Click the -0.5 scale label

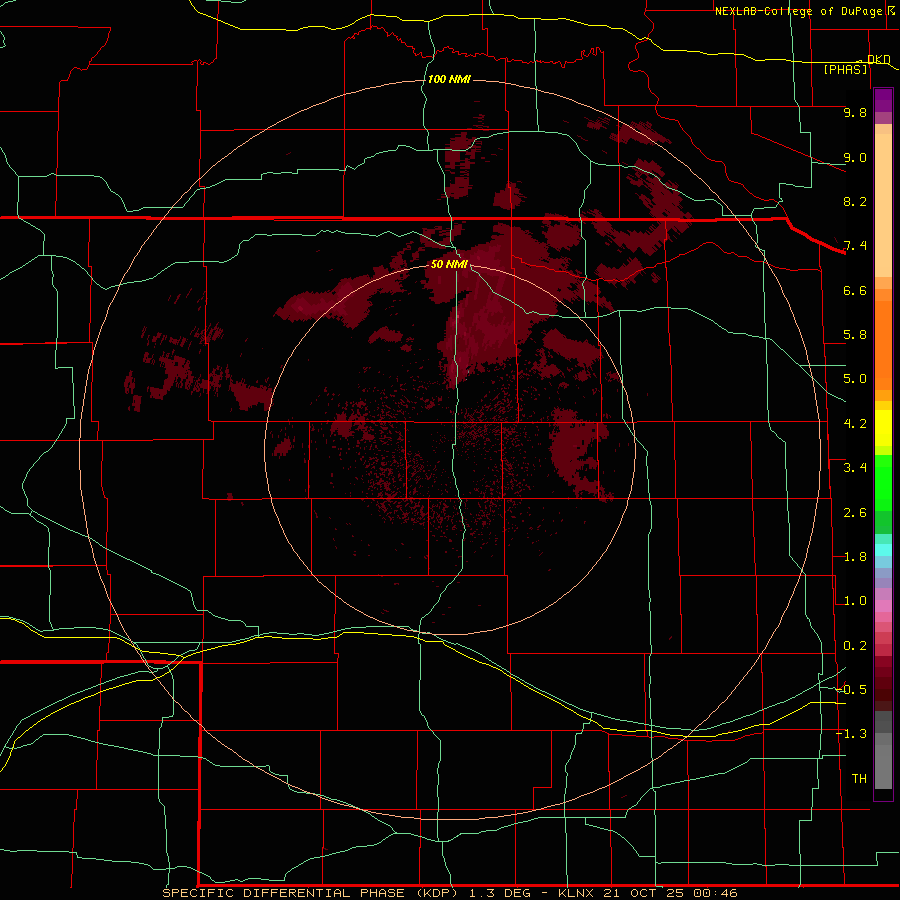tap(852, 690)
